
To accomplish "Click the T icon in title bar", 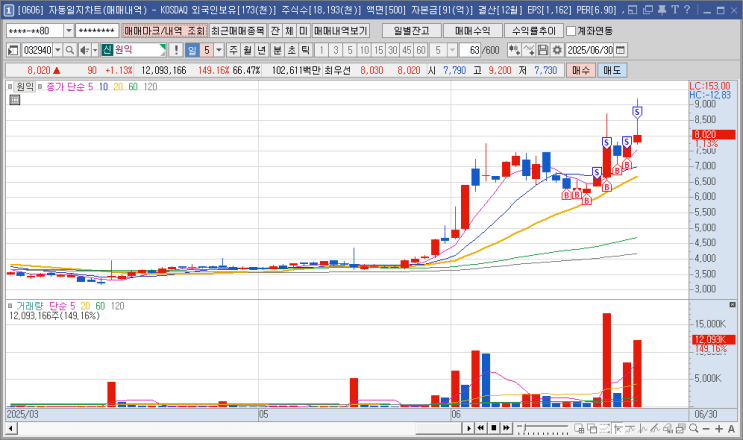I will [x=675, y=9].
